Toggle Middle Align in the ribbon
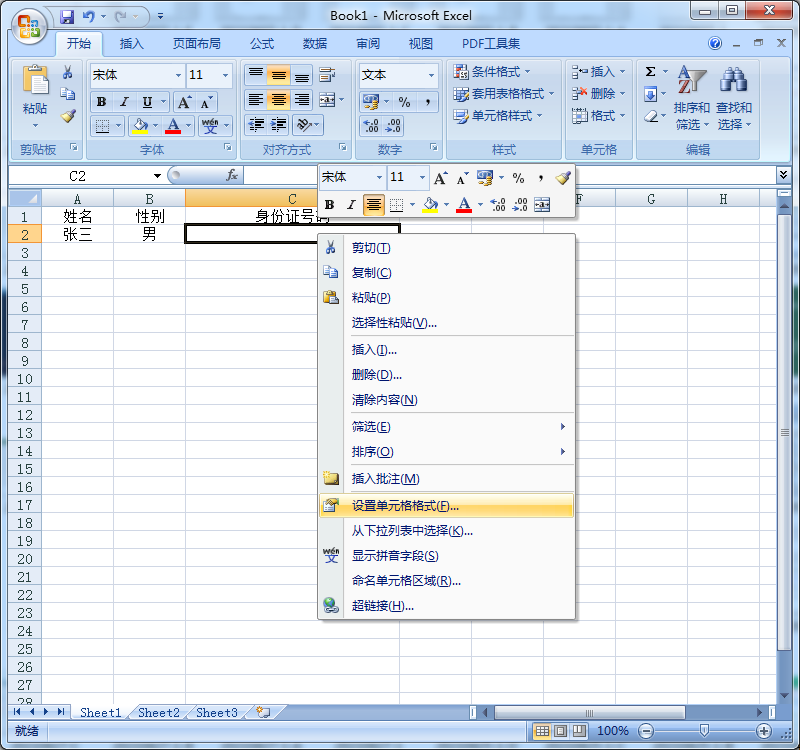800x750 pixels. [x=279, y=76]
